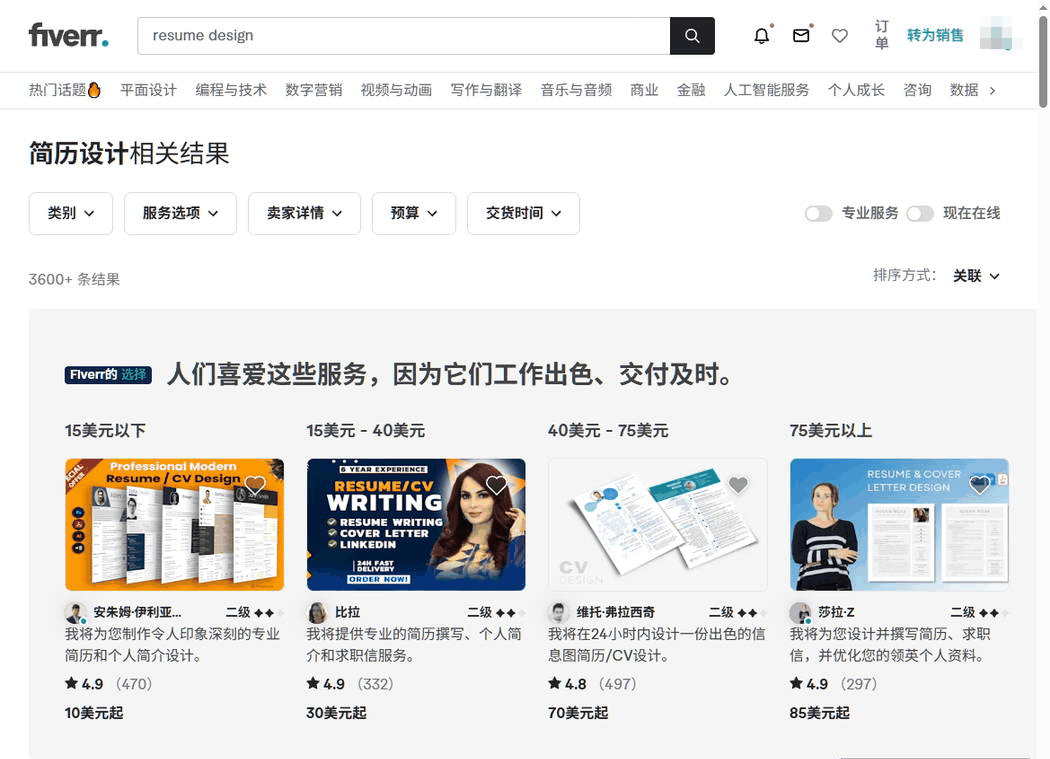The image size is (1050, 759).
Task: Click seller avatar of 维托·弗拉西奇
Action: pyautogui.click(x=559, y=612)
